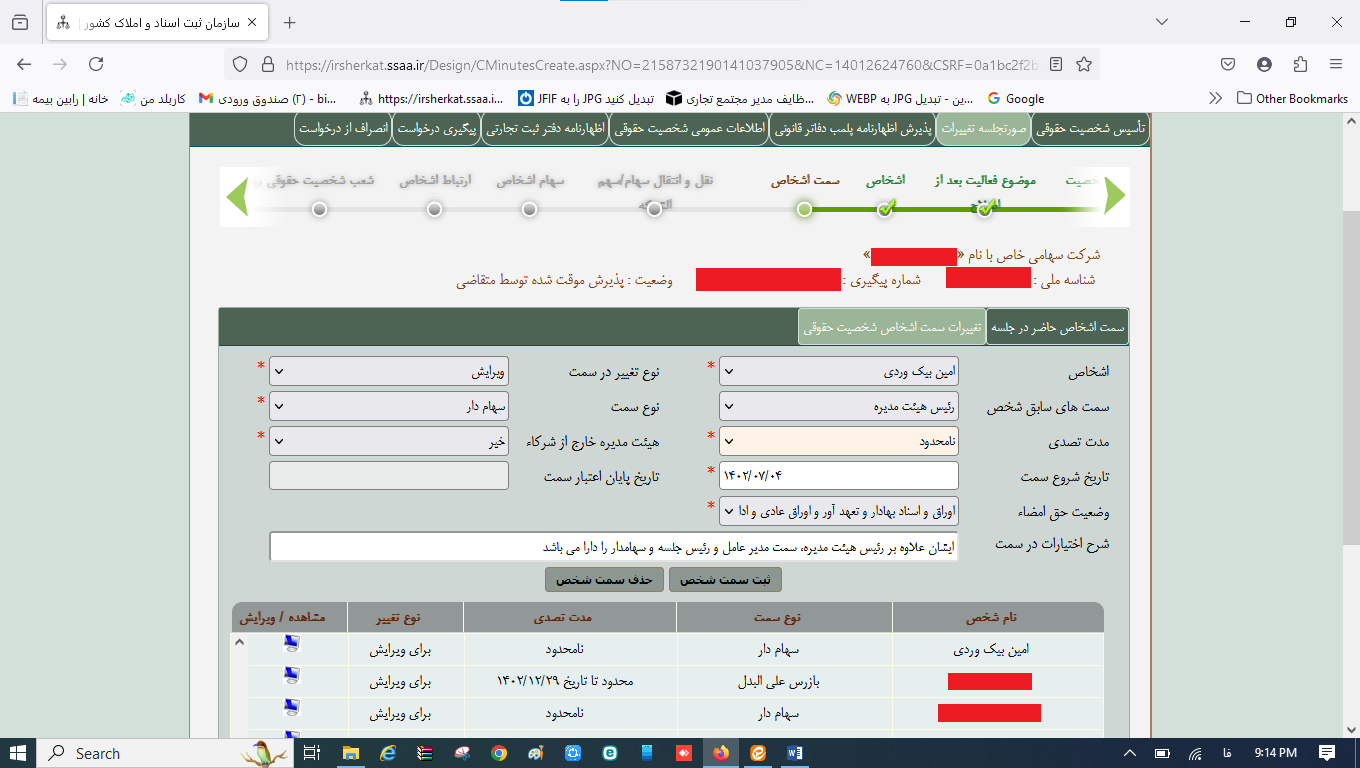The height and width of the screenshot is (768, 1360).
Task: Click the شرح اختیارات در سمت text field
Action: click(614, 547)
